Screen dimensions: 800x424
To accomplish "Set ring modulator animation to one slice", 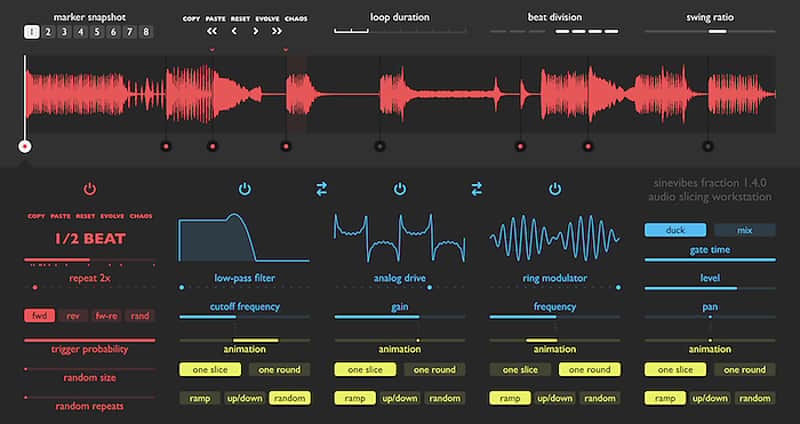I will 520,370.
